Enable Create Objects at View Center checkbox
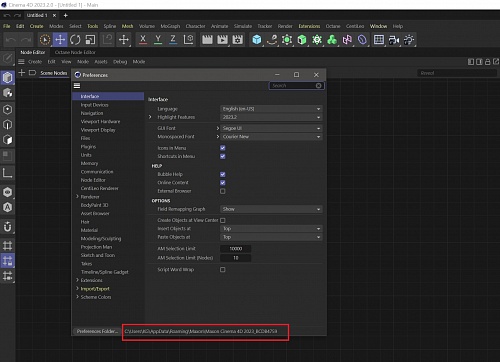Viewport: 500px width, 362px height. pyautogui.click(x=223, y=220)
